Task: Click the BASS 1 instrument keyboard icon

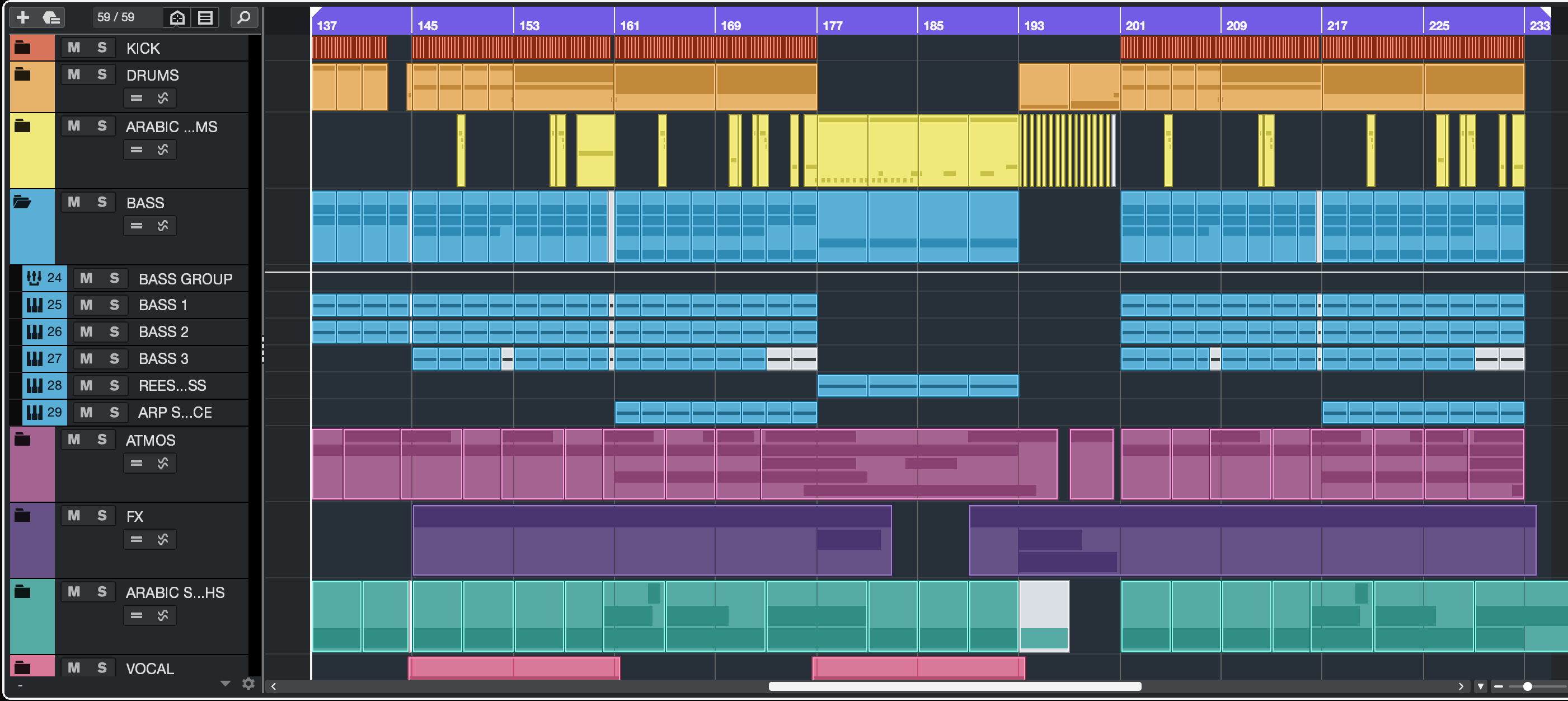Action: pos(34,305)
